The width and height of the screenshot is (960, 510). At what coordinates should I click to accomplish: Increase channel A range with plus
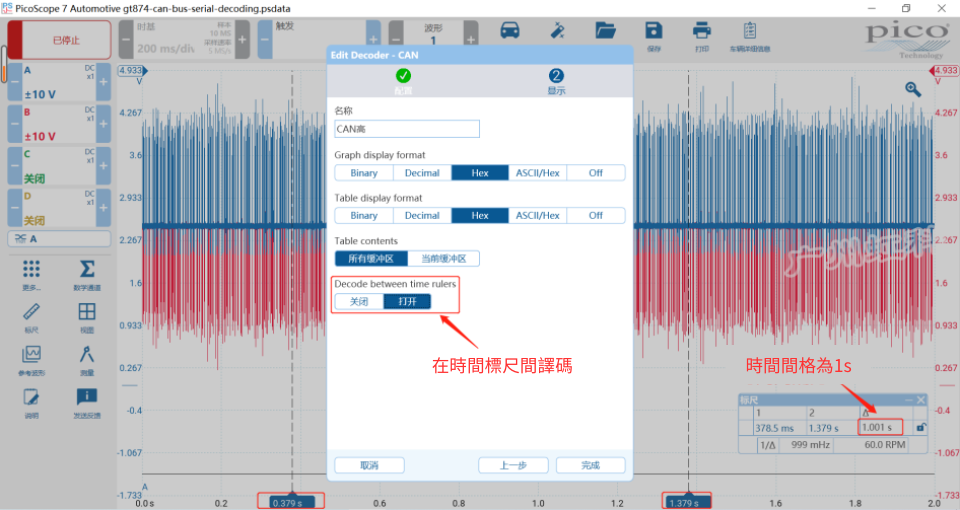[x=103, y=82]
